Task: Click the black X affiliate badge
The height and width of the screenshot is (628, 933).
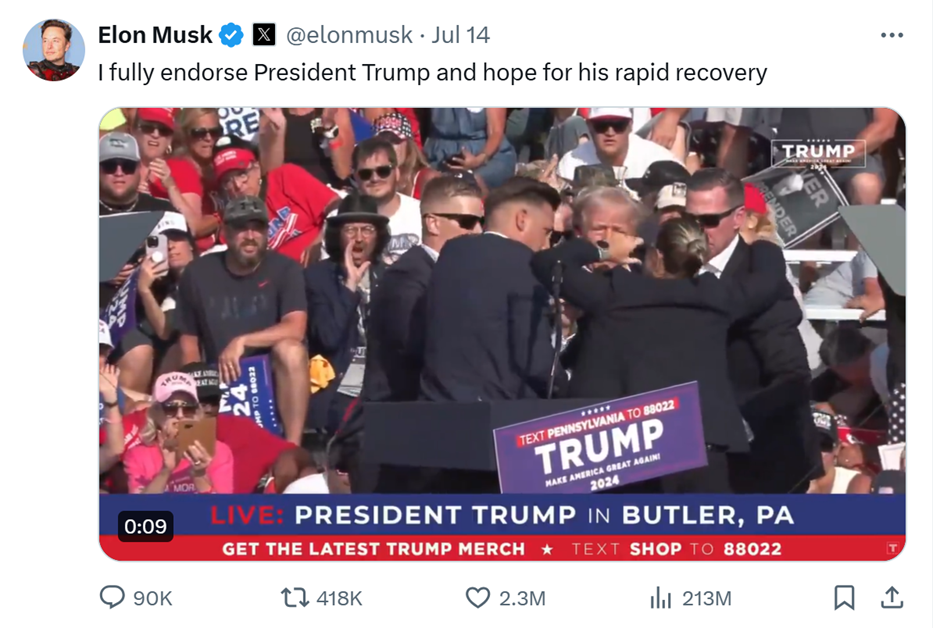Action: click(x=264, y=35)
